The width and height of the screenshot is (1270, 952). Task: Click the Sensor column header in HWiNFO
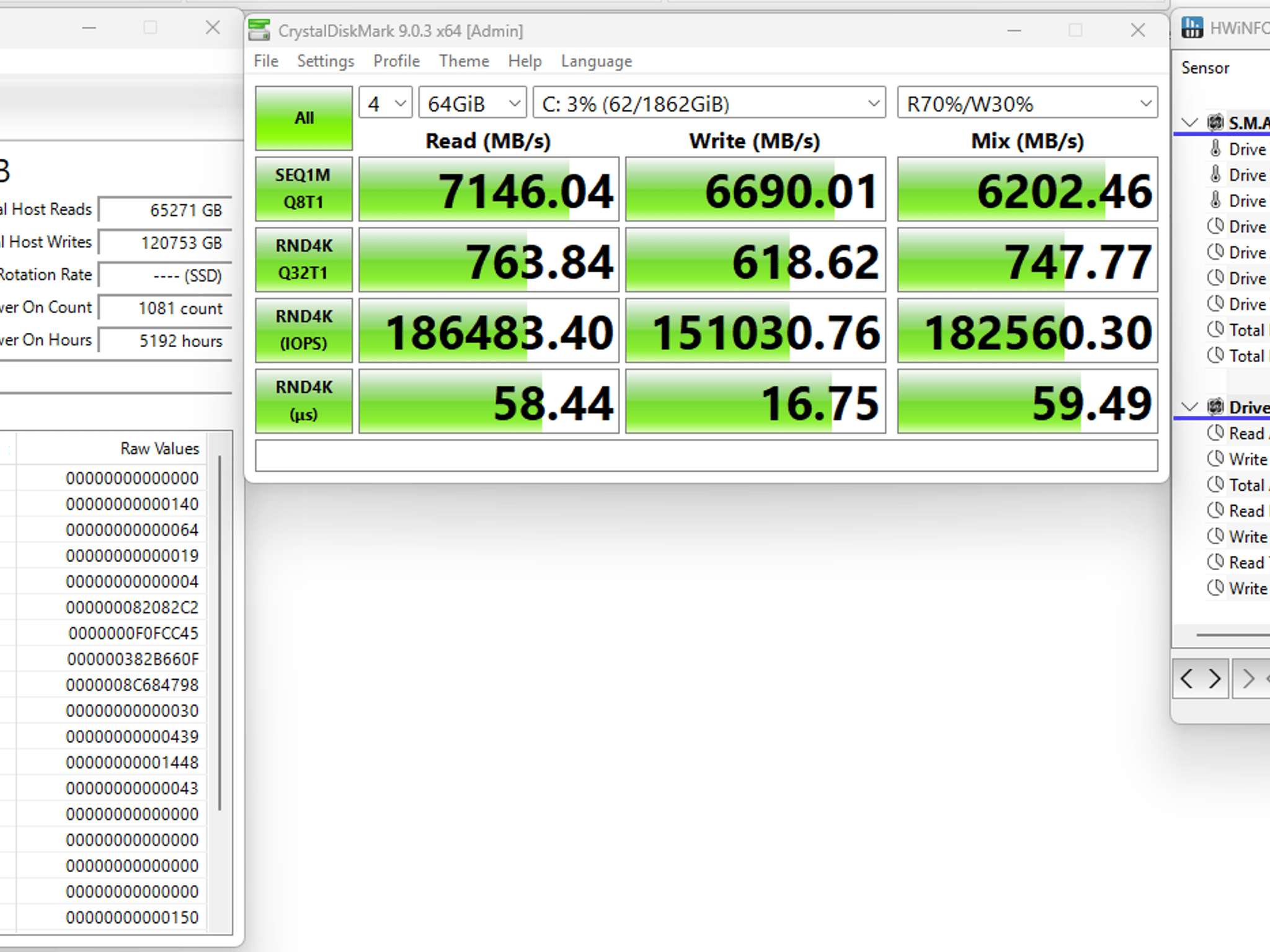[x=1205, y=68]
